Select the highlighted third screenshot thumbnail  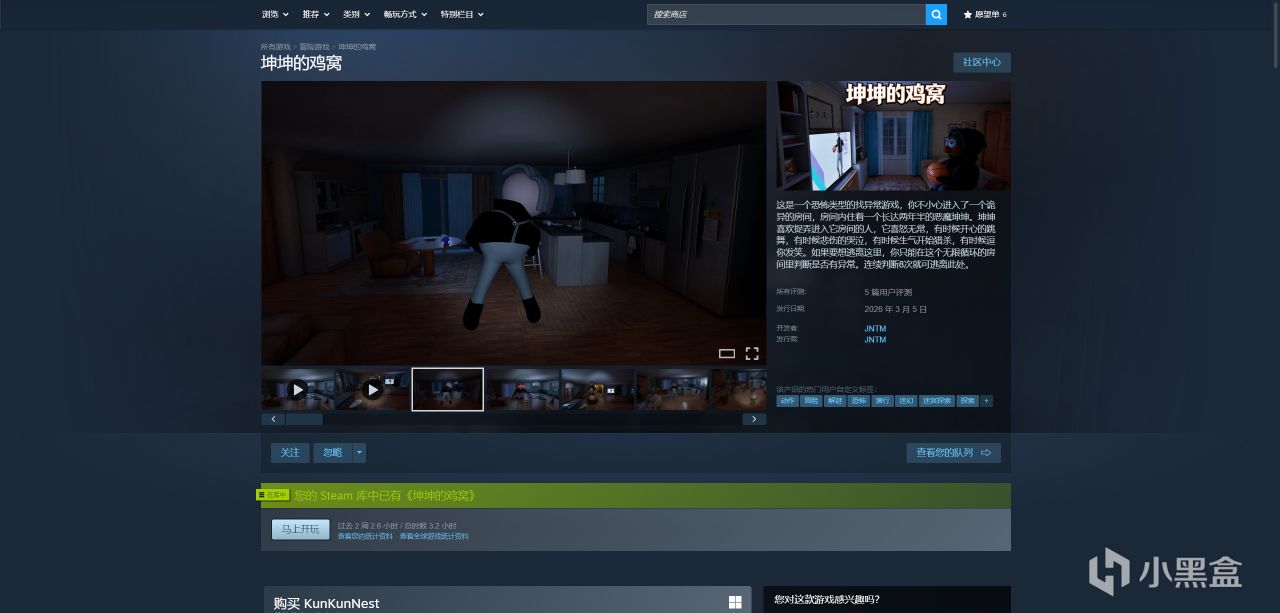coord(448,389)
